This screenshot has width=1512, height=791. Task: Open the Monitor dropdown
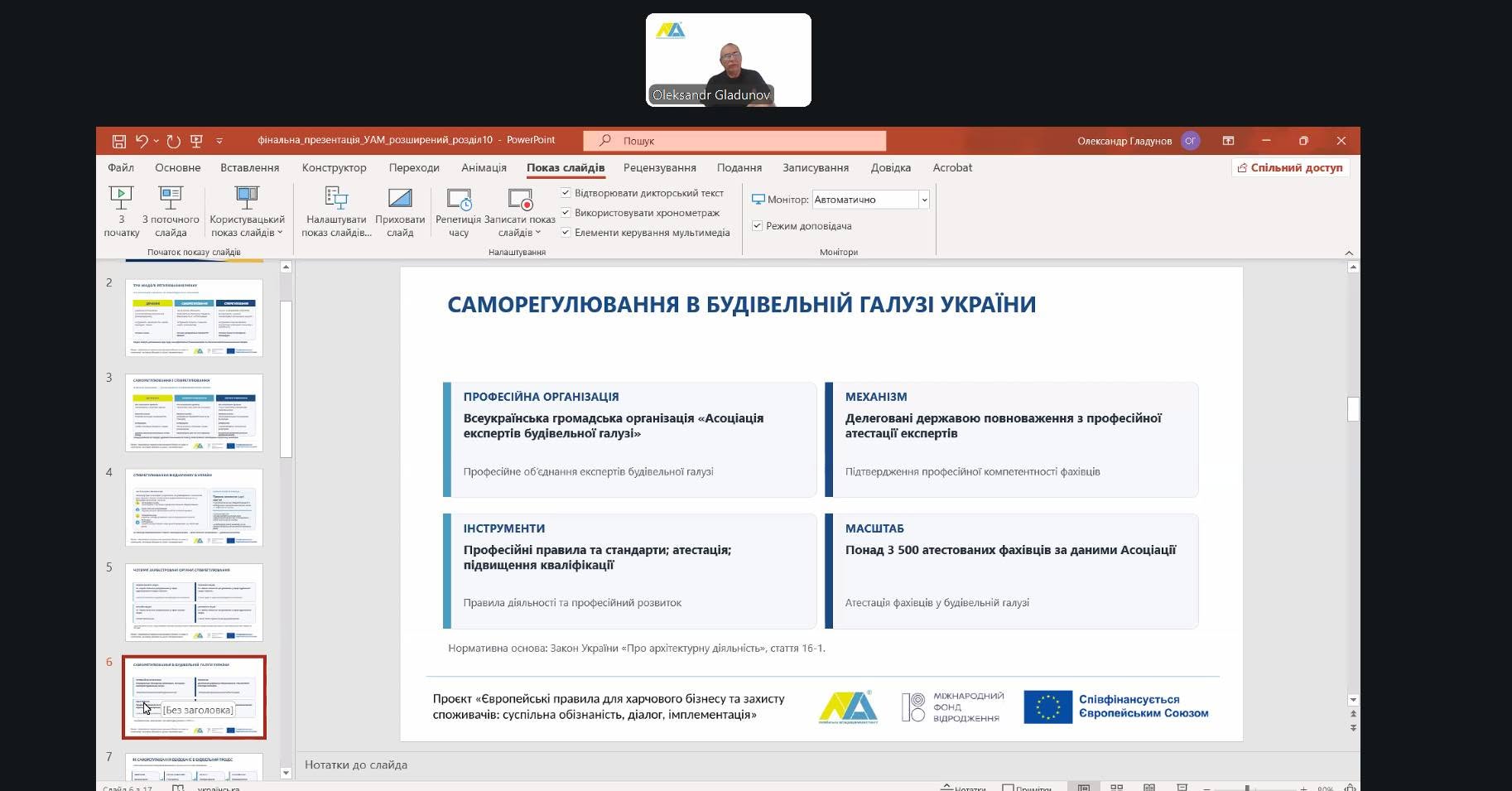click(924, 200)
